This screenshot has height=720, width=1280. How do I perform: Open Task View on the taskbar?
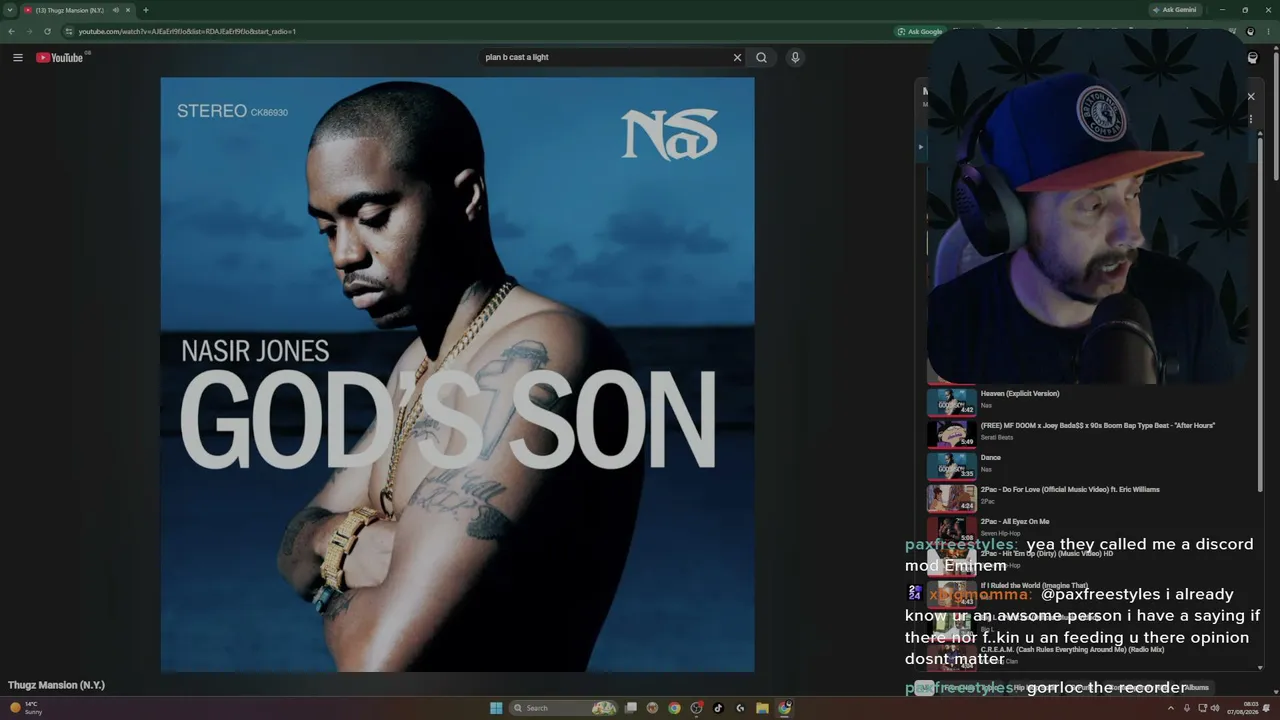click(x=631, y=708)
